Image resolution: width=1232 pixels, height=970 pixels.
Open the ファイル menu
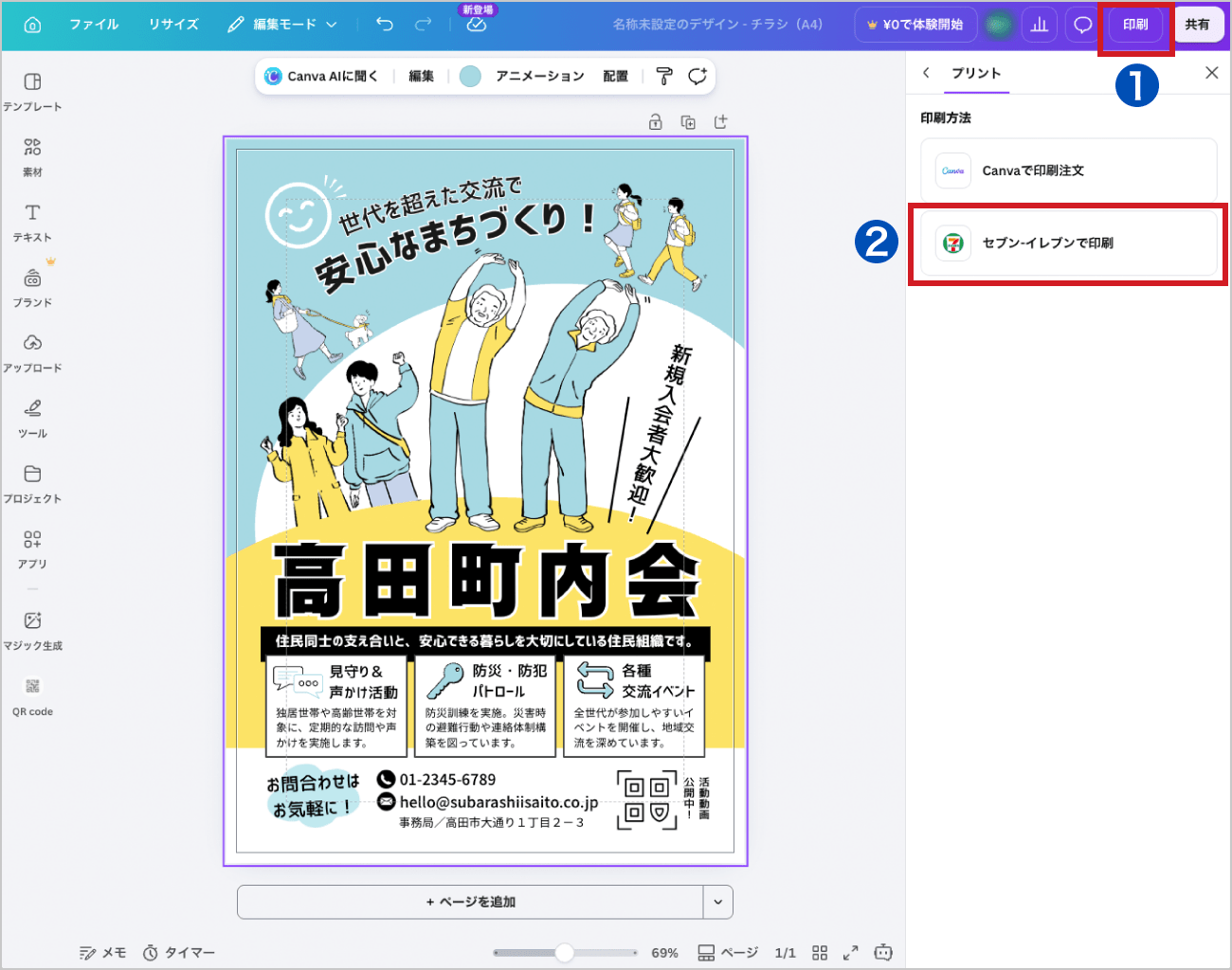tap(94, 25)
